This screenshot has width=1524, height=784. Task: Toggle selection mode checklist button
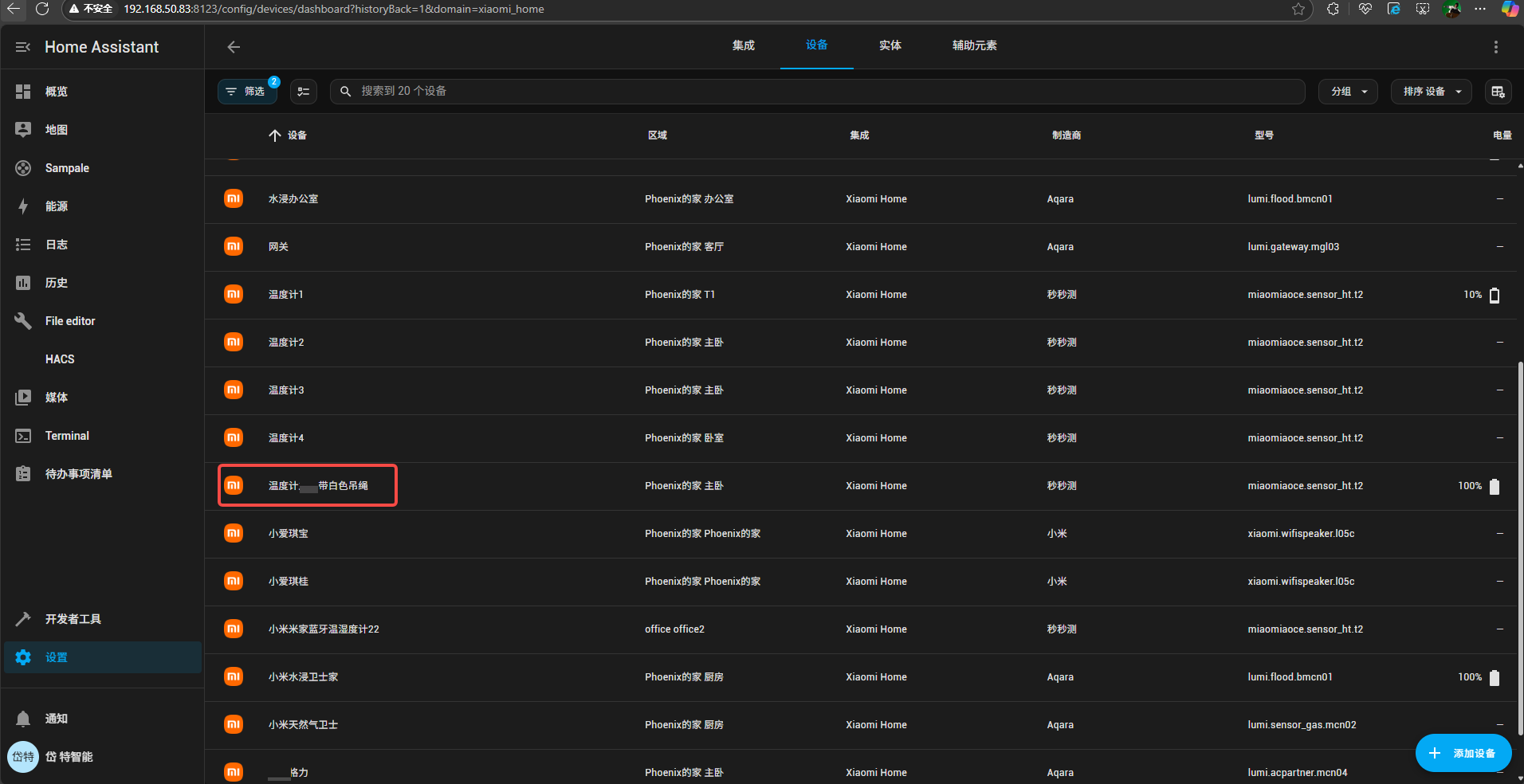pyautogui.click(x=304, y=92)
